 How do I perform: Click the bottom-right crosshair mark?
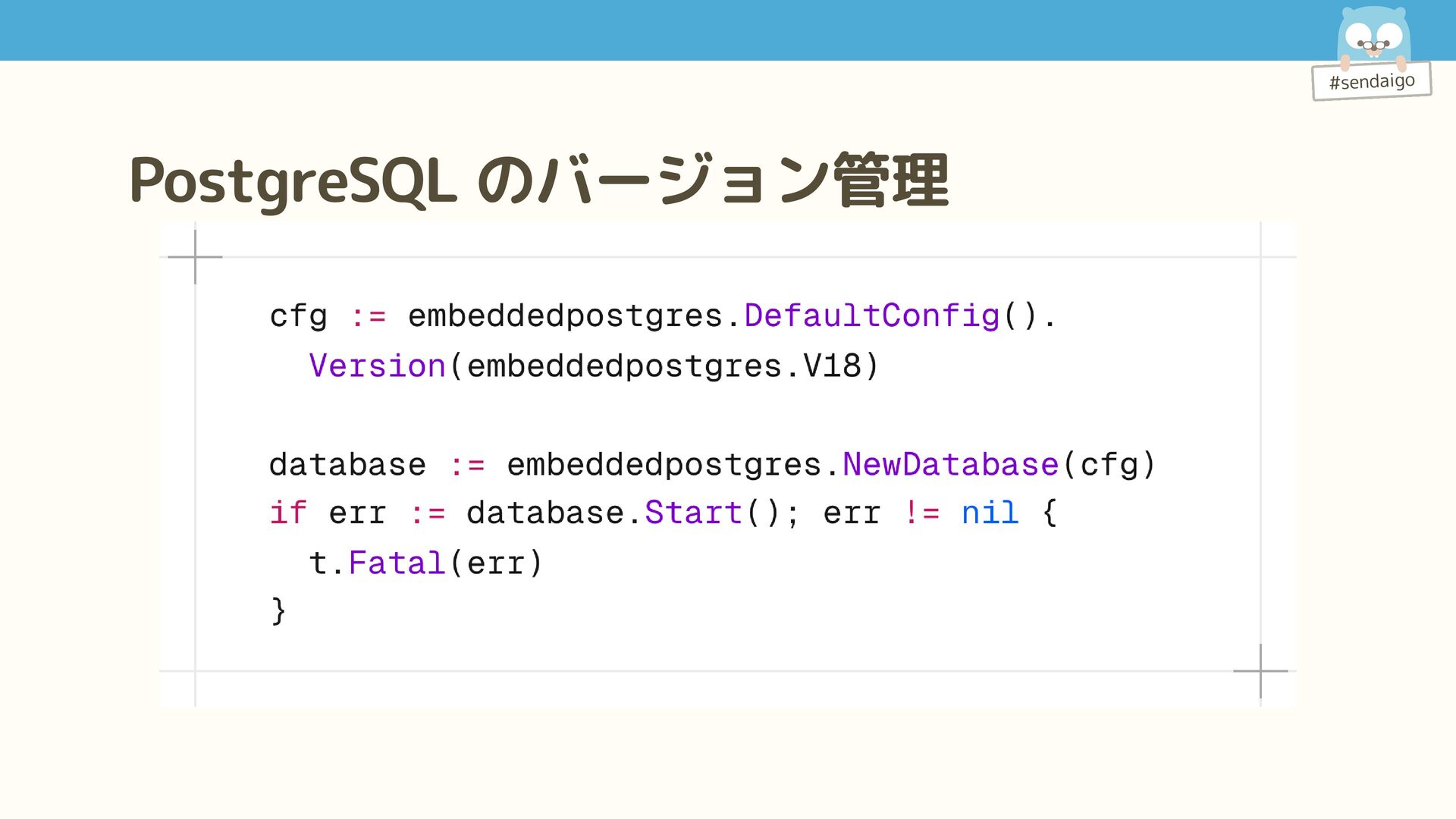(x=1260, y=671)
